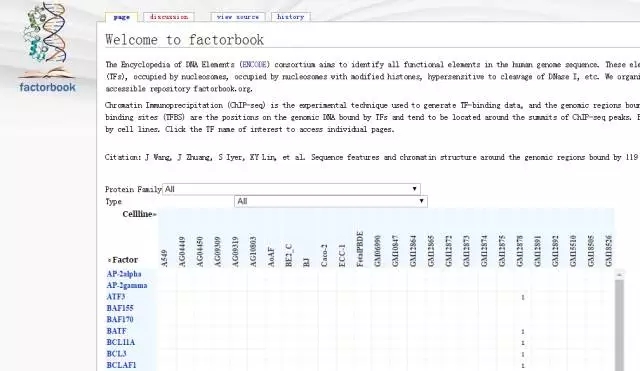Open the view source tab
The height and width of the screenshot is (371, 640).
tap(238, 17)
